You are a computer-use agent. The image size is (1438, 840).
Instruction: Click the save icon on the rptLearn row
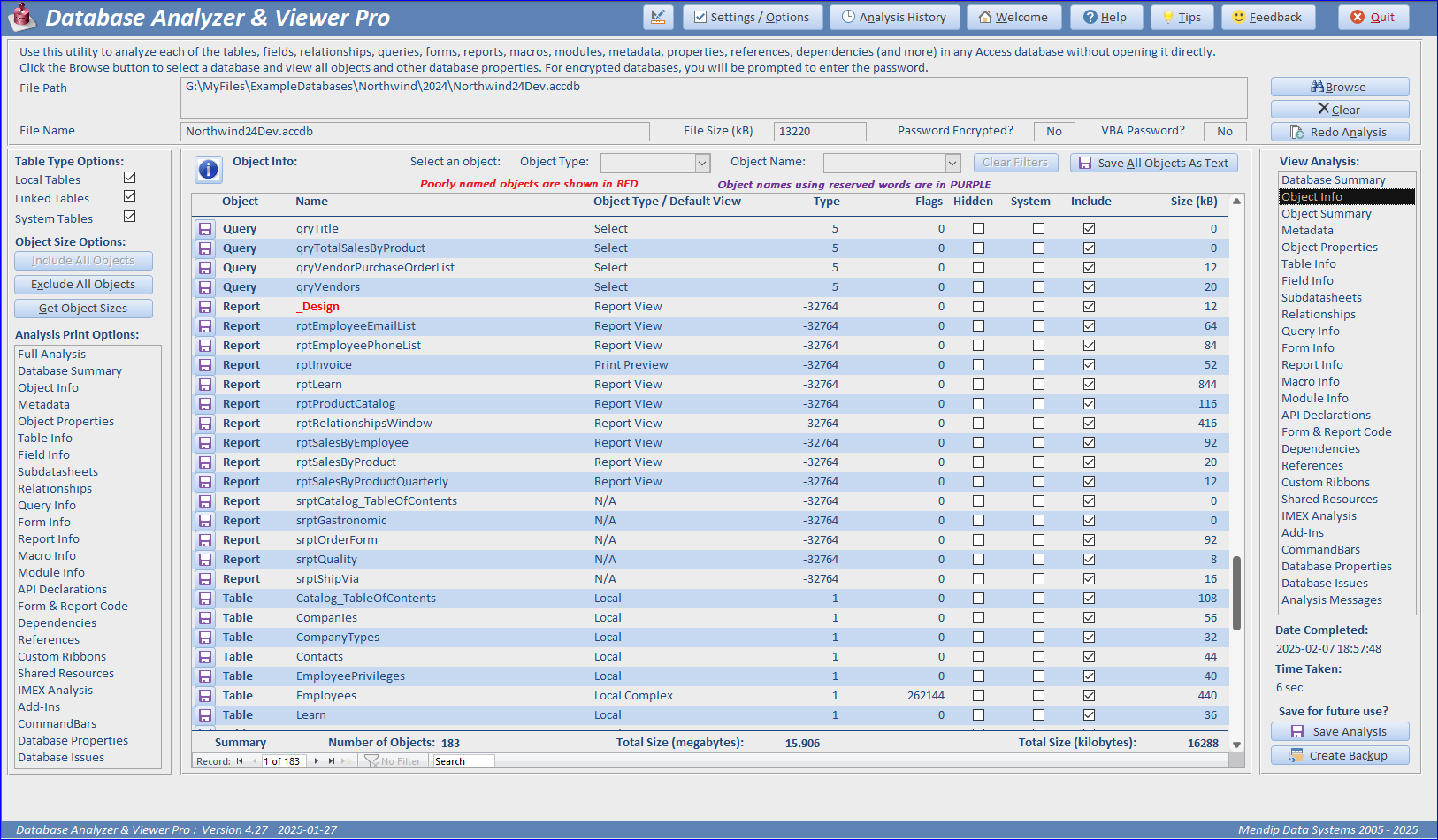205,385
